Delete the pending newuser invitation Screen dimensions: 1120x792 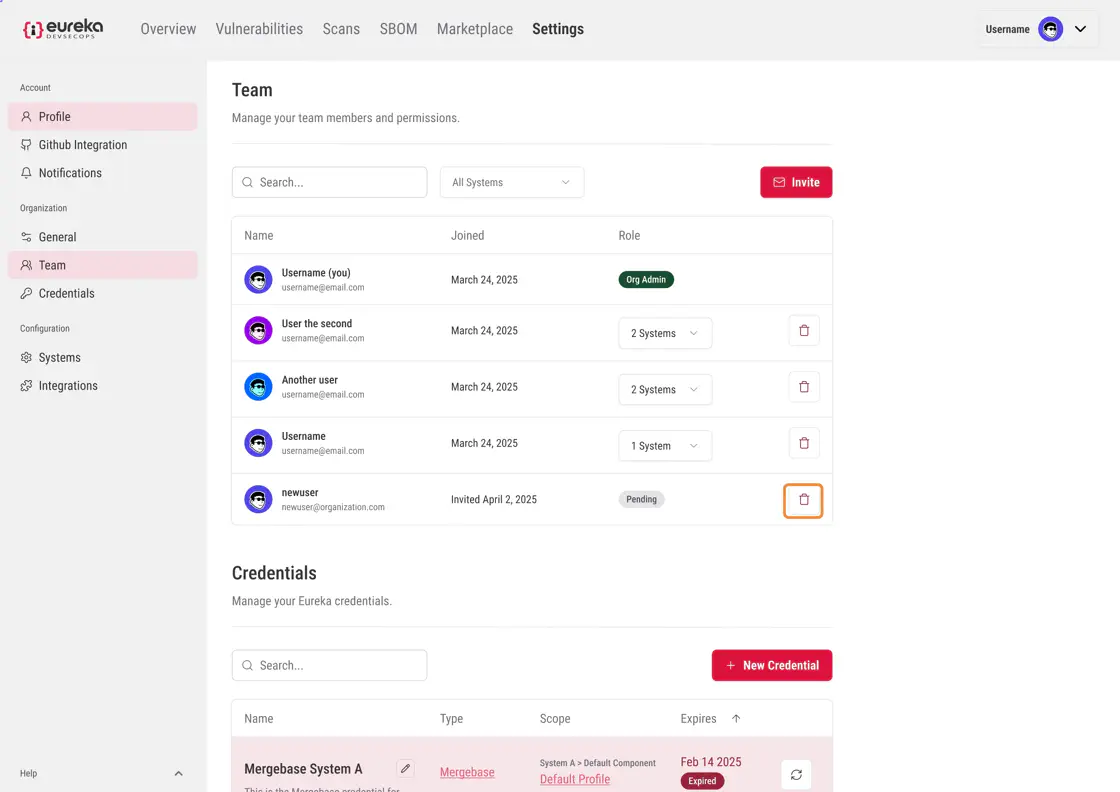pyautogui.click(x=803, y=500)
